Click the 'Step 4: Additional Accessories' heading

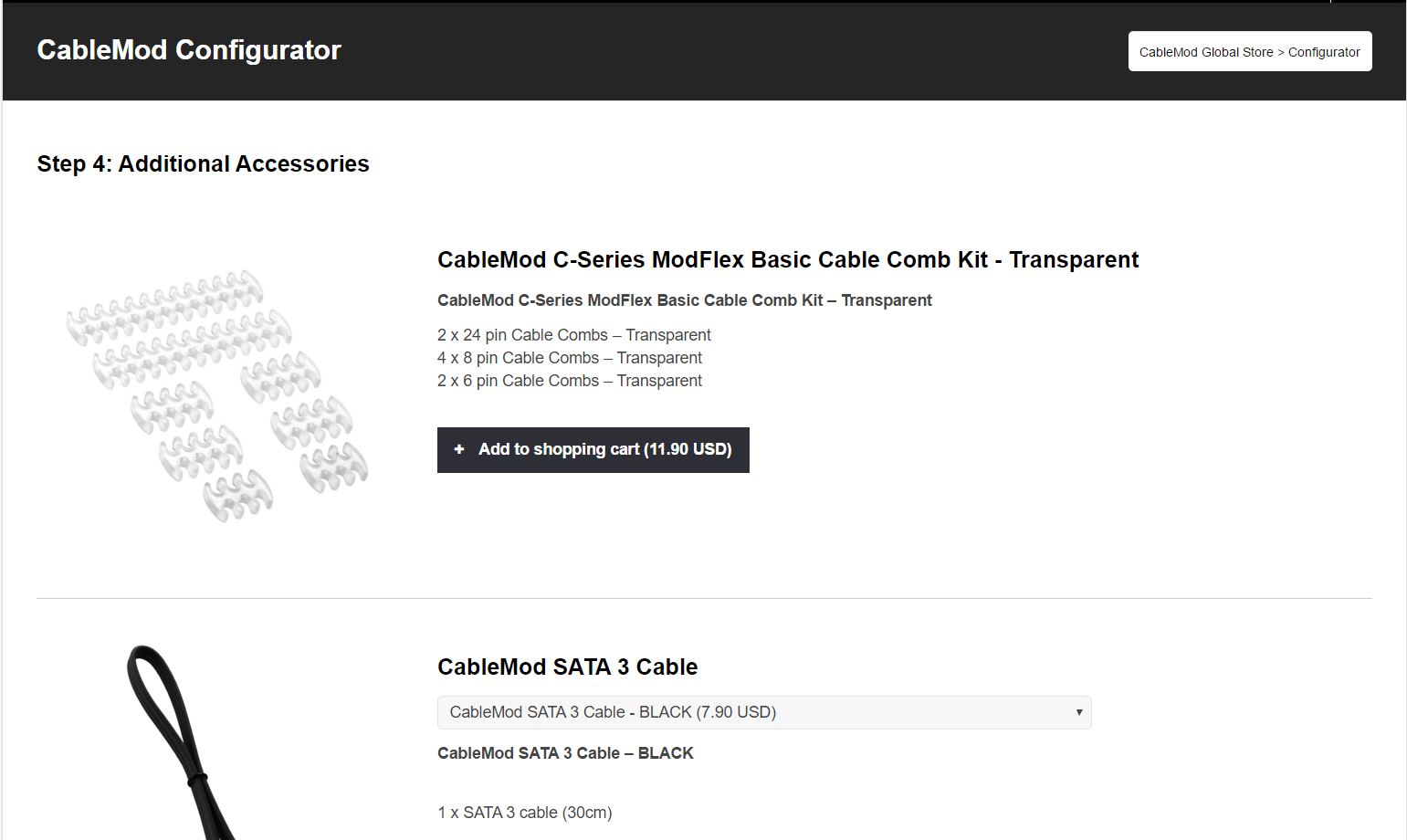tap(203, 163)
